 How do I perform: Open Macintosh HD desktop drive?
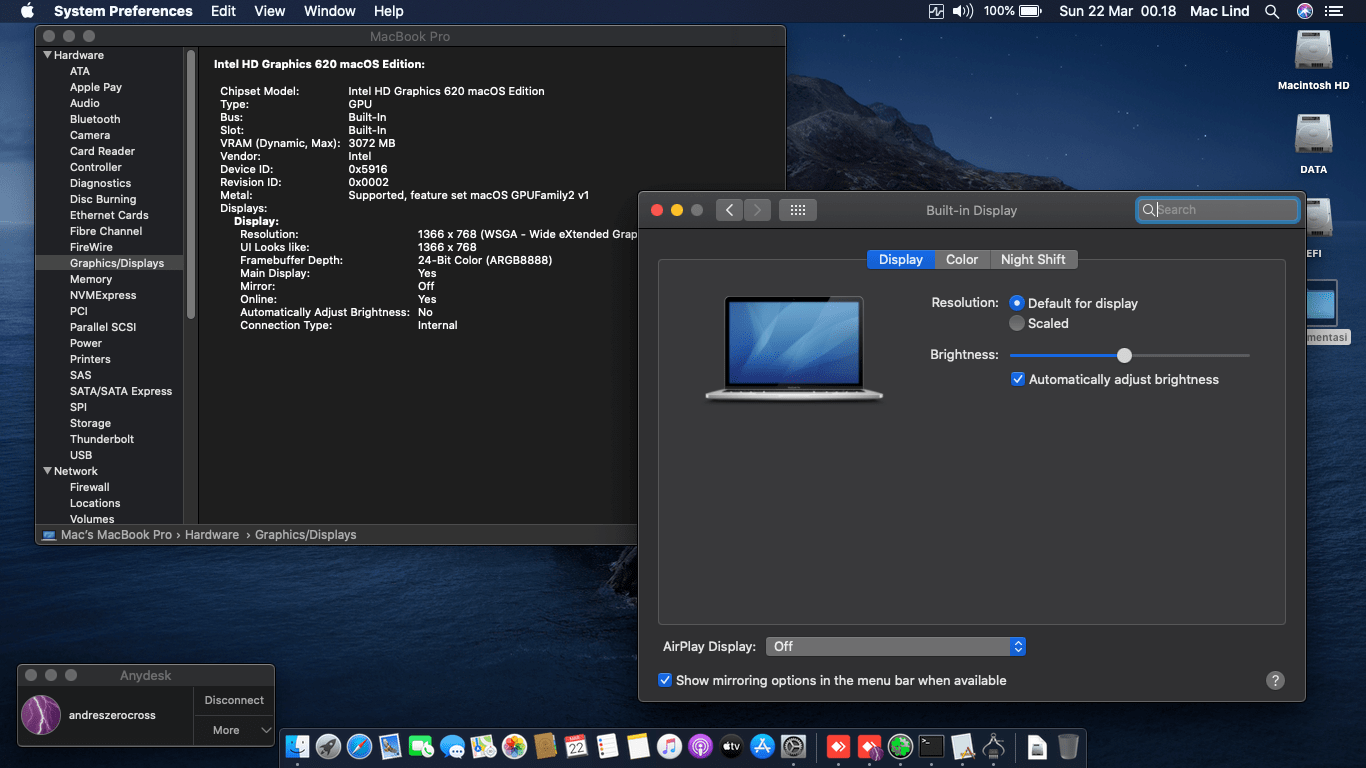pyautogui.click(x=1313, y=60)
